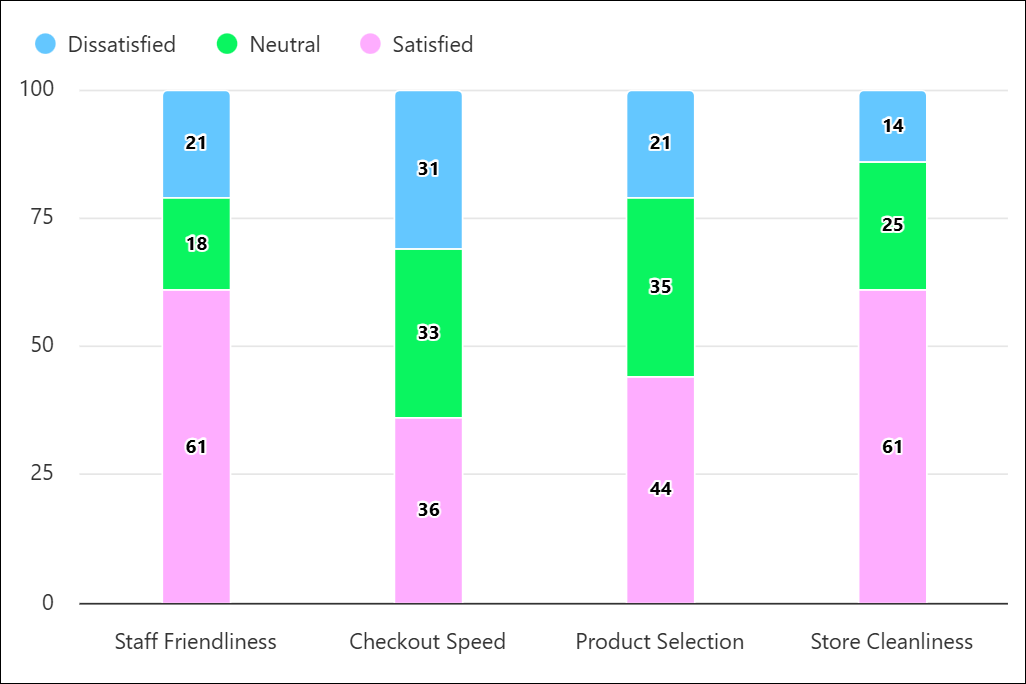Click the green Neutral legend circle
This screenshot has width=1026, height=684.
tap(228, 45)
